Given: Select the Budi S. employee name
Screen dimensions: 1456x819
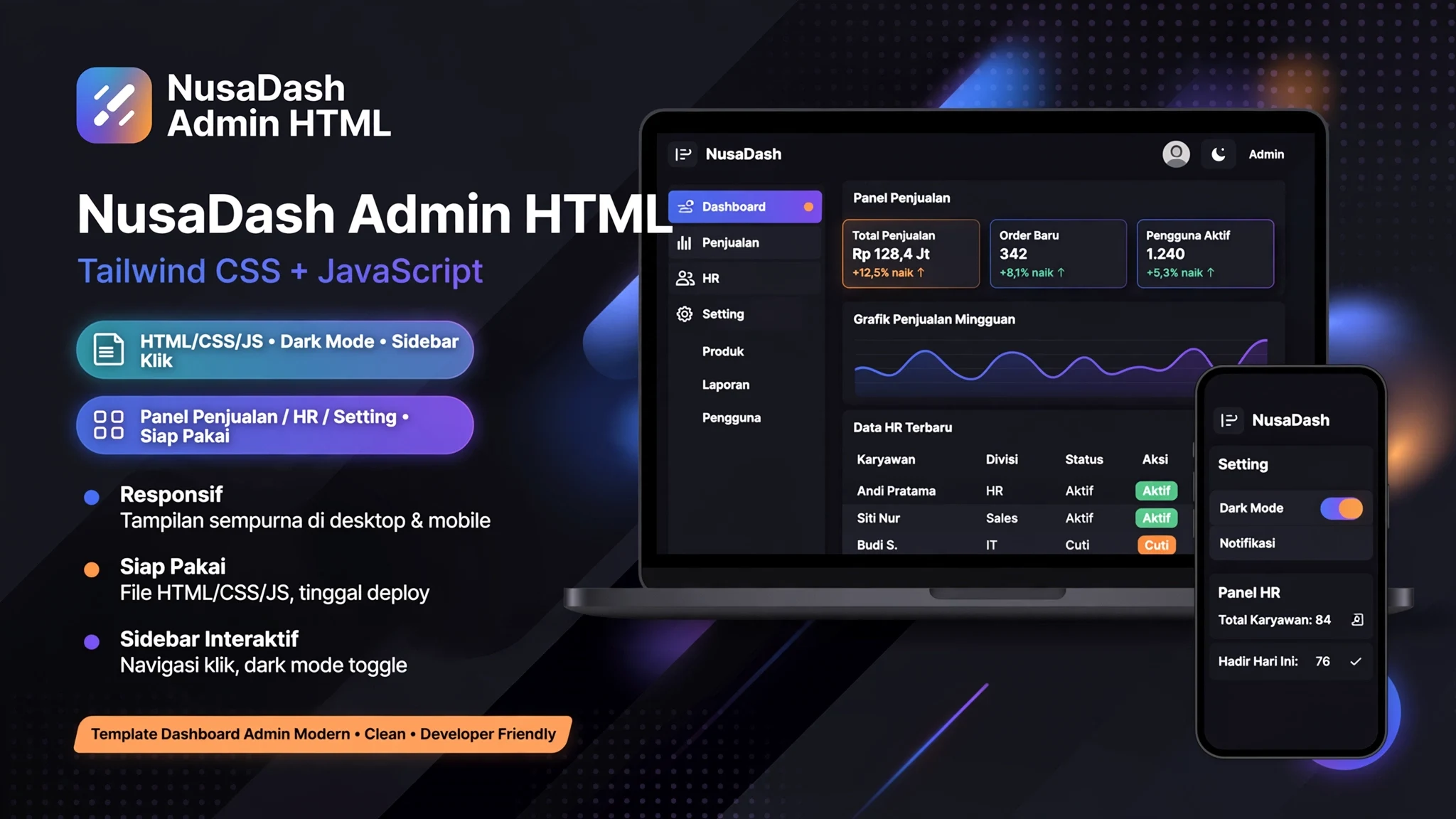Looking at the screenshot, I should tap(877, 545).
